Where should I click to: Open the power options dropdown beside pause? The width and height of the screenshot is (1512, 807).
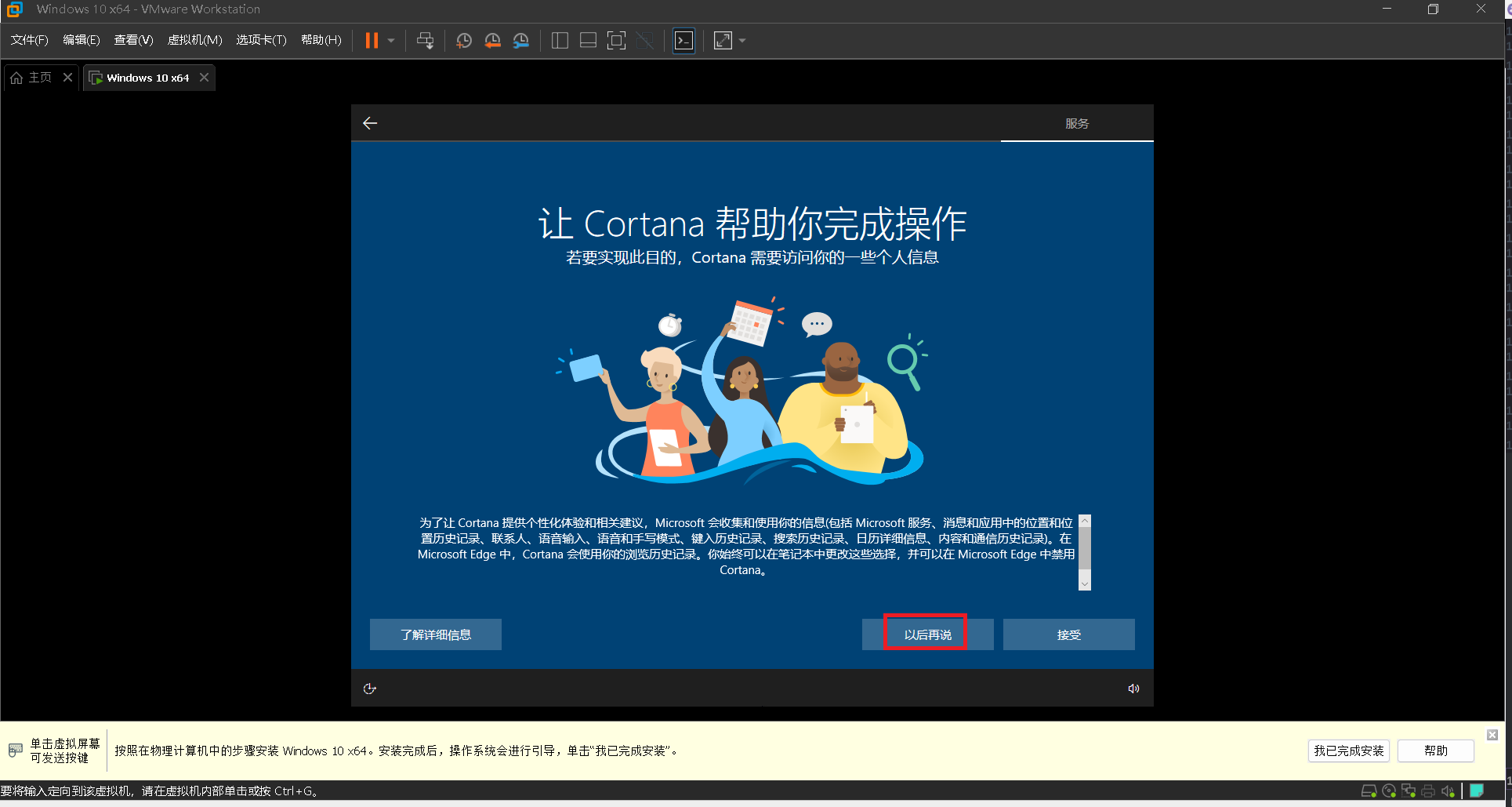click(x=391, y=41)
